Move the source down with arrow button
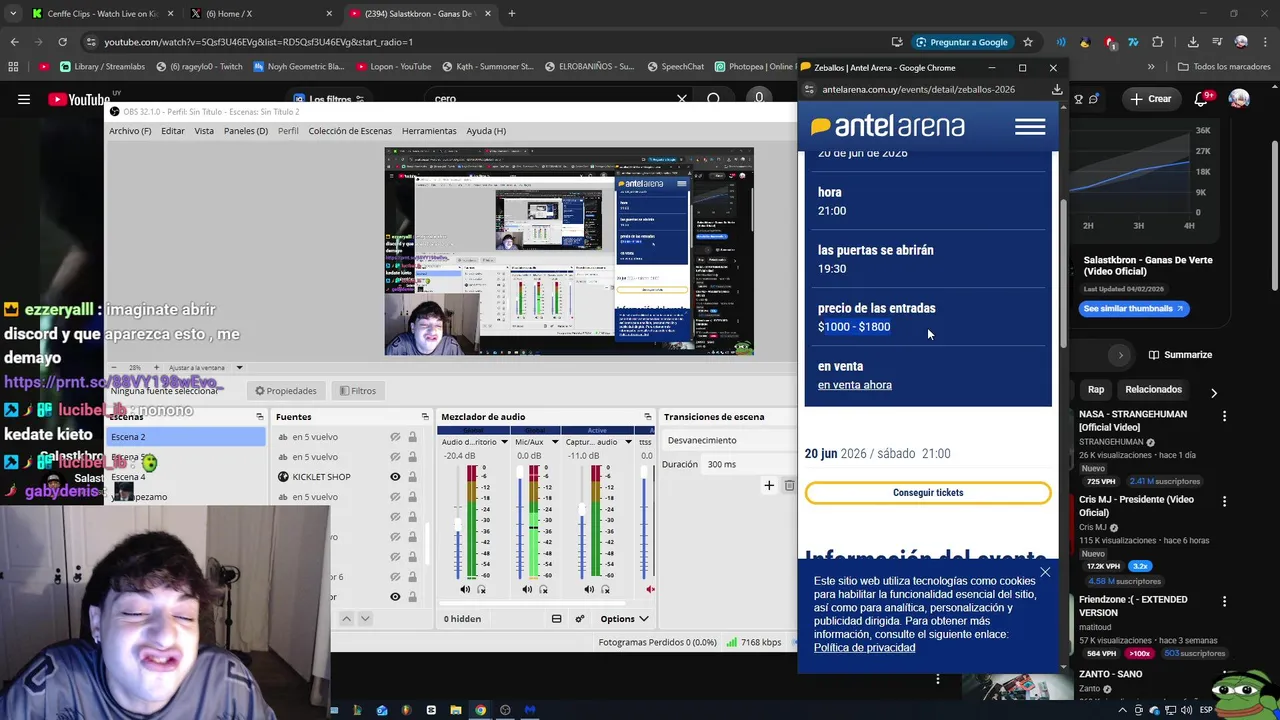 click(x=365, y=619)
